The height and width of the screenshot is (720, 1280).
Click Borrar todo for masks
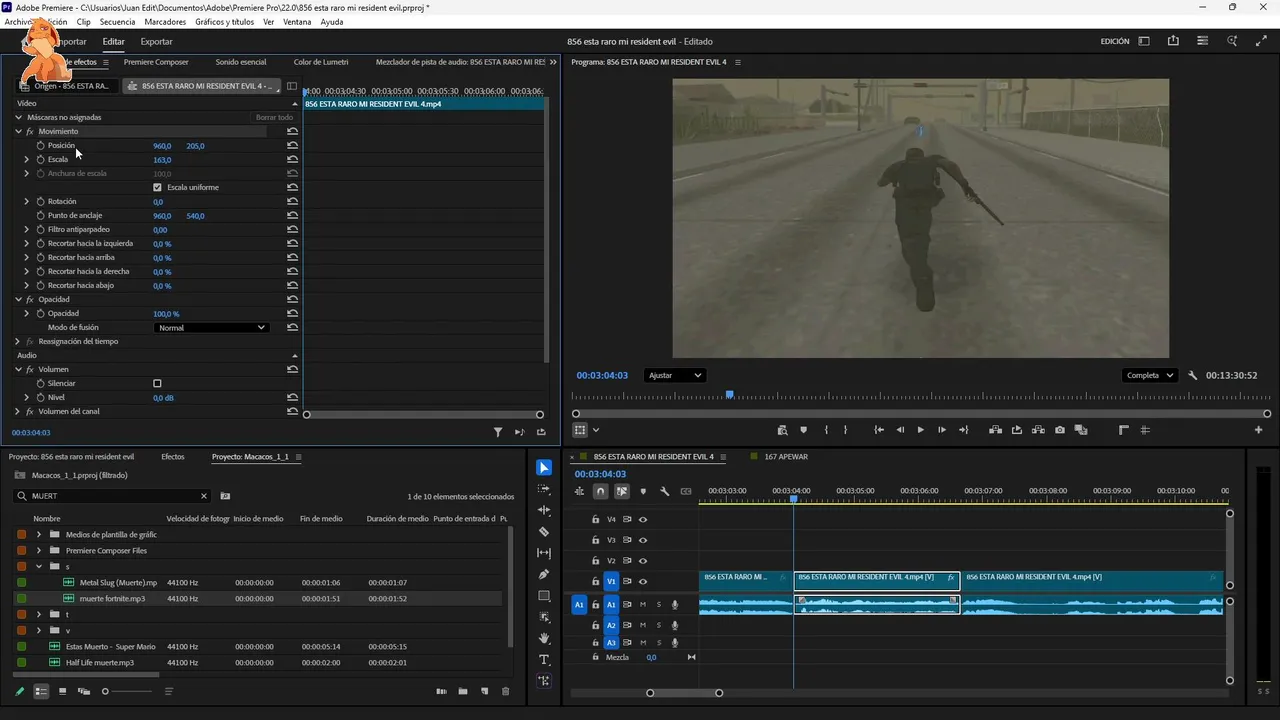coord(274,118)
